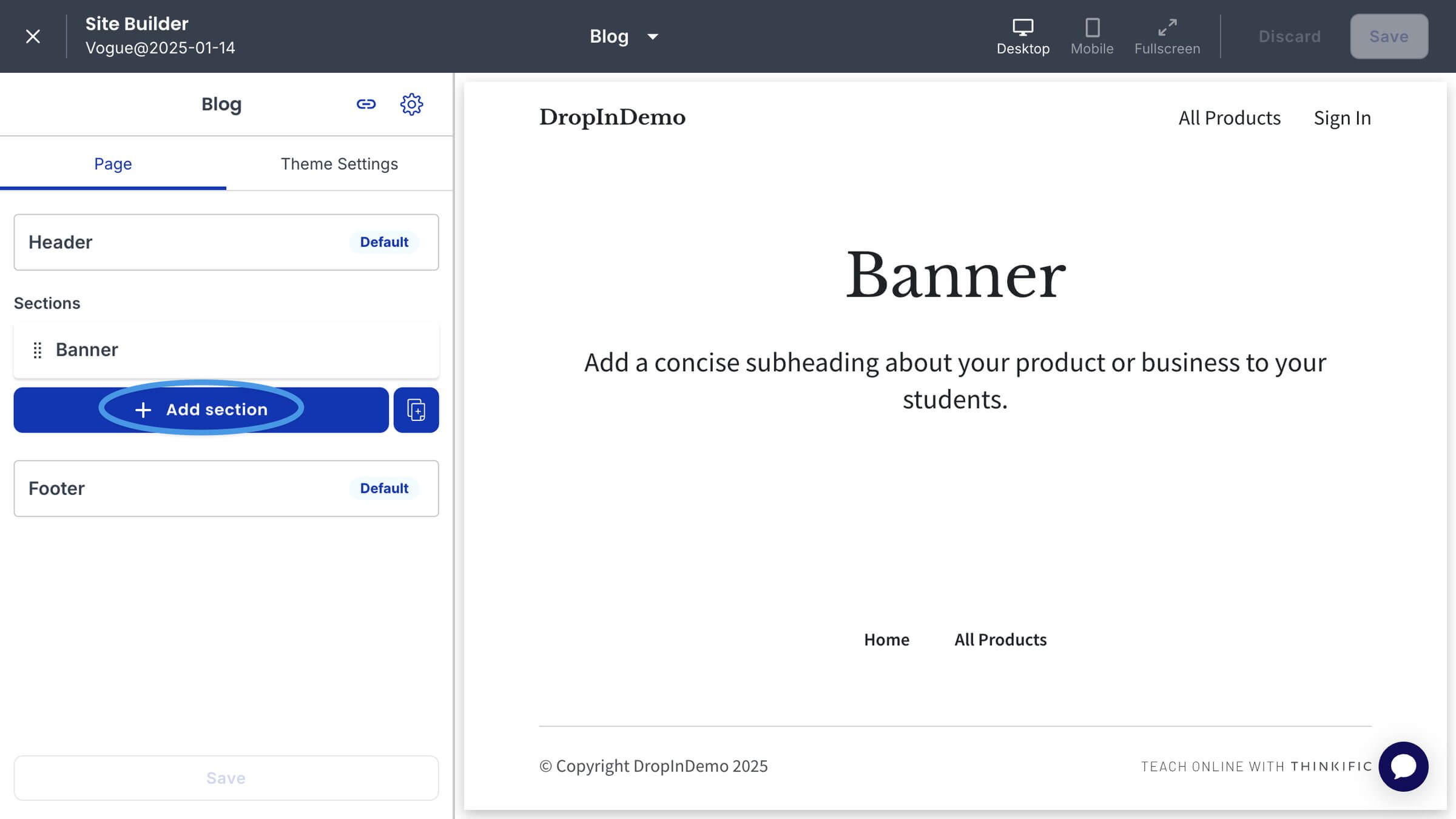The image size is (1456, 819).
Task: Enter Fullscreen preview mode
Action: [1167, 36]
